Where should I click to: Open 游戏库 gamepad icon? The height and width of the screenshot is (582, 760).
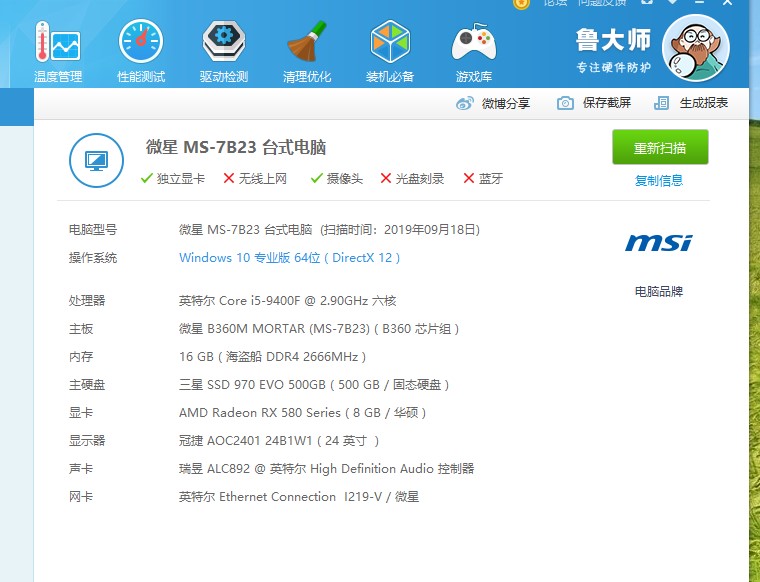click(x=474, y=43)
